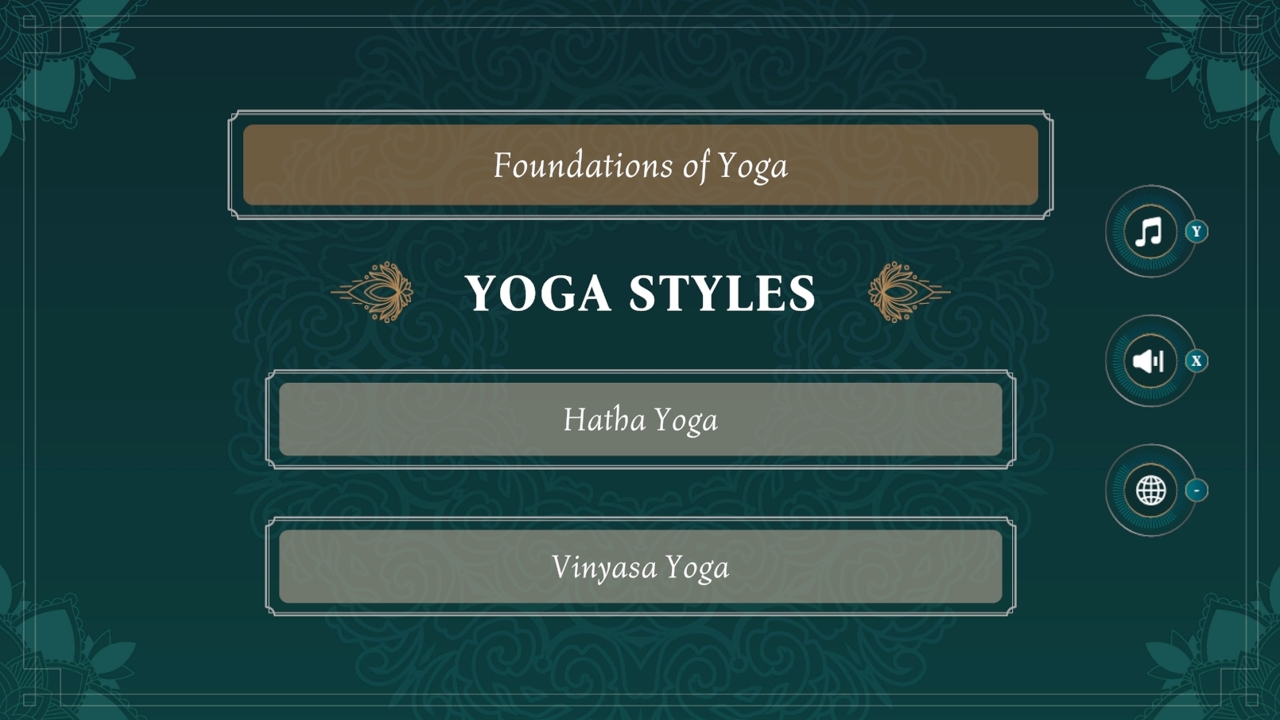This screenshot has width=1280, height=720.
Task: Select the X badge beside the speaker icon
Action: pyautogui.click(x=1196, y=361)
